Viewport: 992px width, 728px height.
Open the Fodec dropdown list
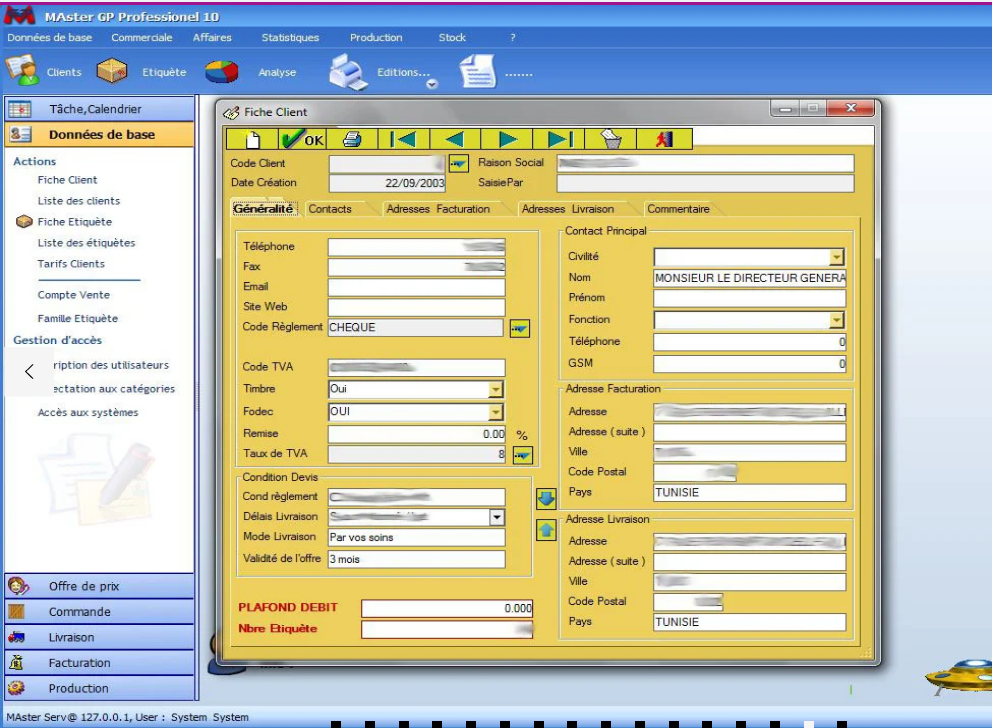click(x=496, y=412)
